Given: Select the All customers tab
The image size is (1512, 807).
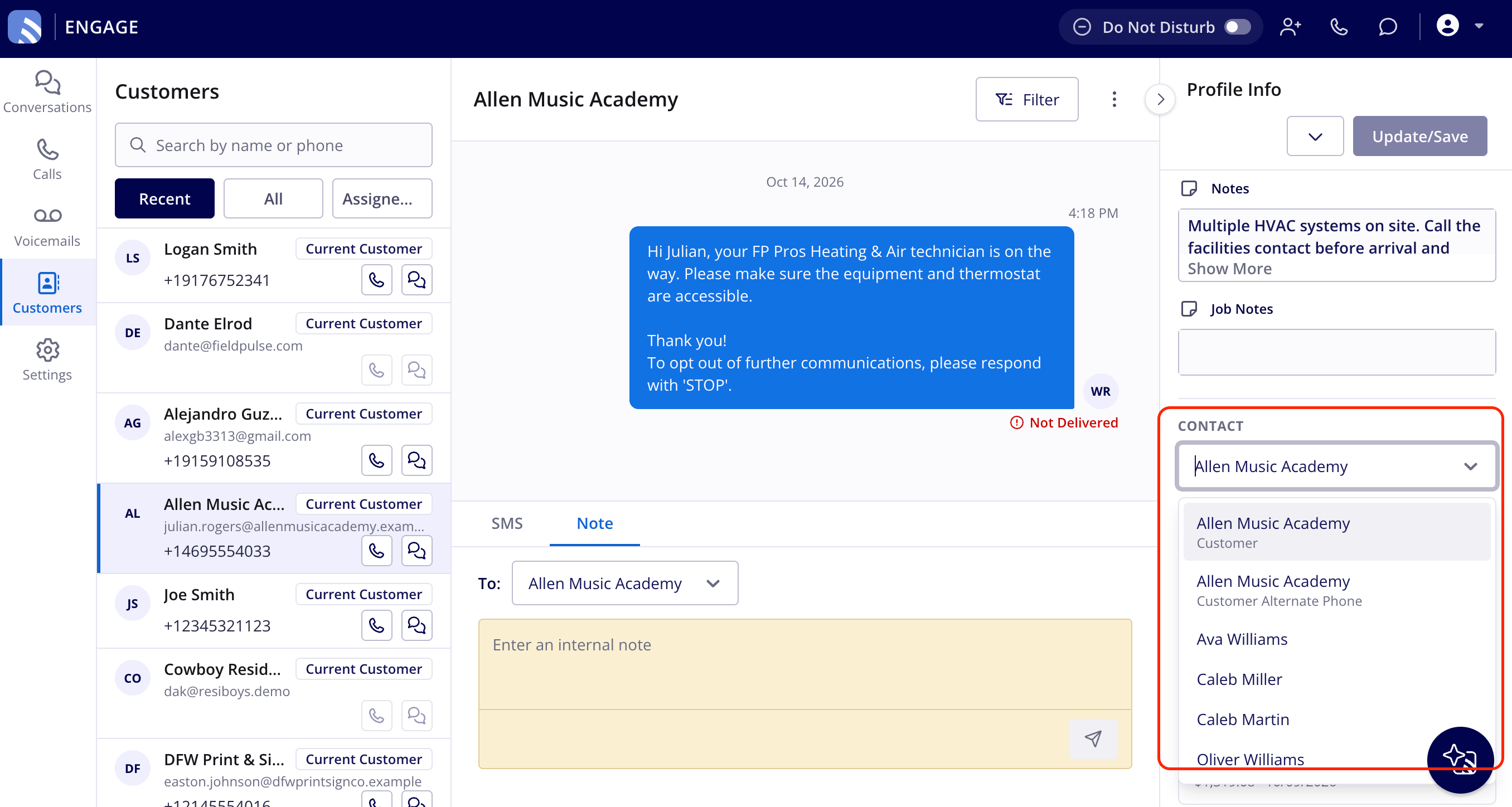Looking at the screenshot, I should pos(273,198).
